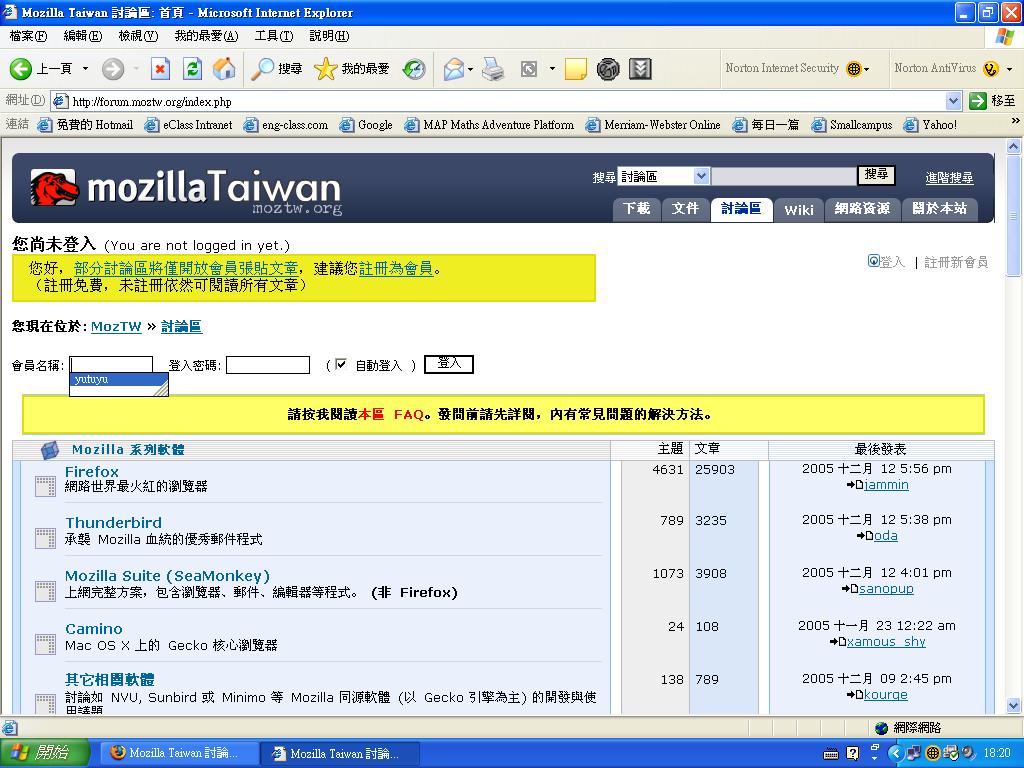The height and width of the screenshot is (768, 1024).
Task: Click the forum icon beside Camino row
Action: [45, 644]
